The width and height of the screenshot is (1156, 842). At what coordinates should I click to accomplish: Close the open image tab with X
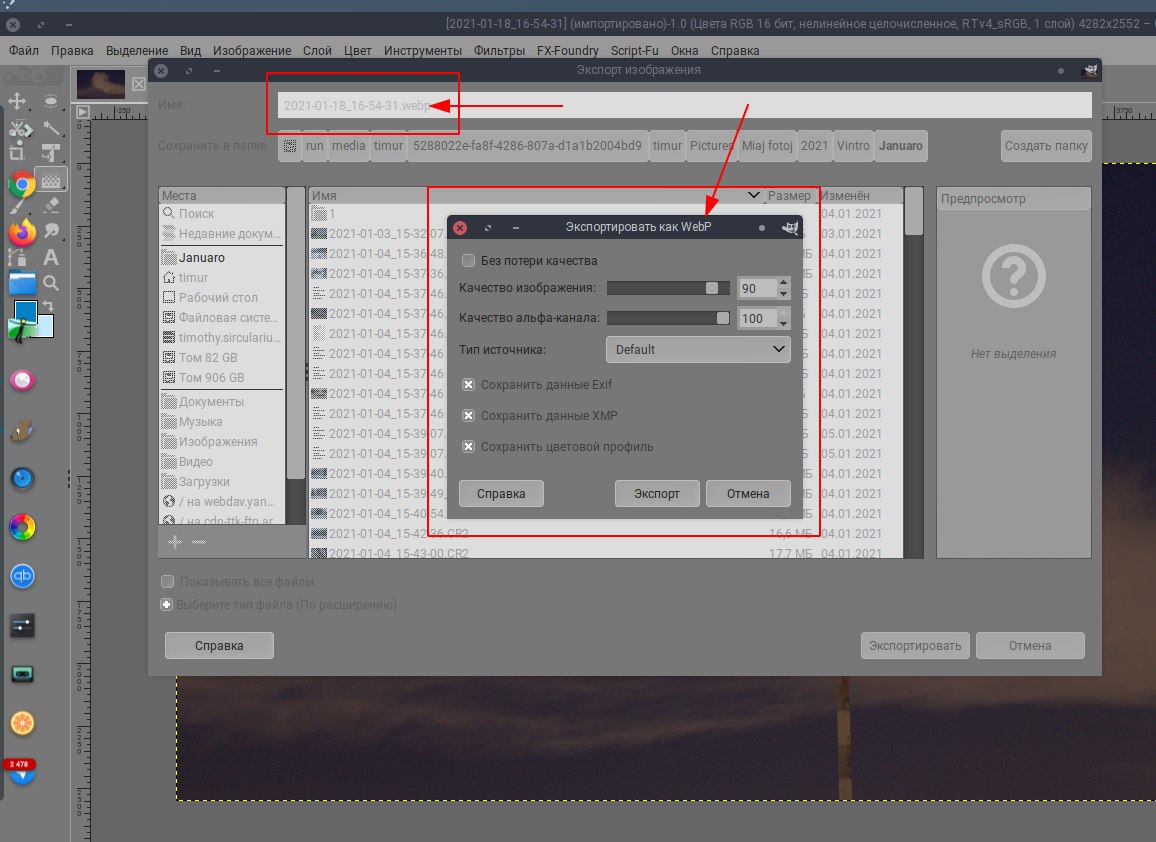(x=139, y=84)
